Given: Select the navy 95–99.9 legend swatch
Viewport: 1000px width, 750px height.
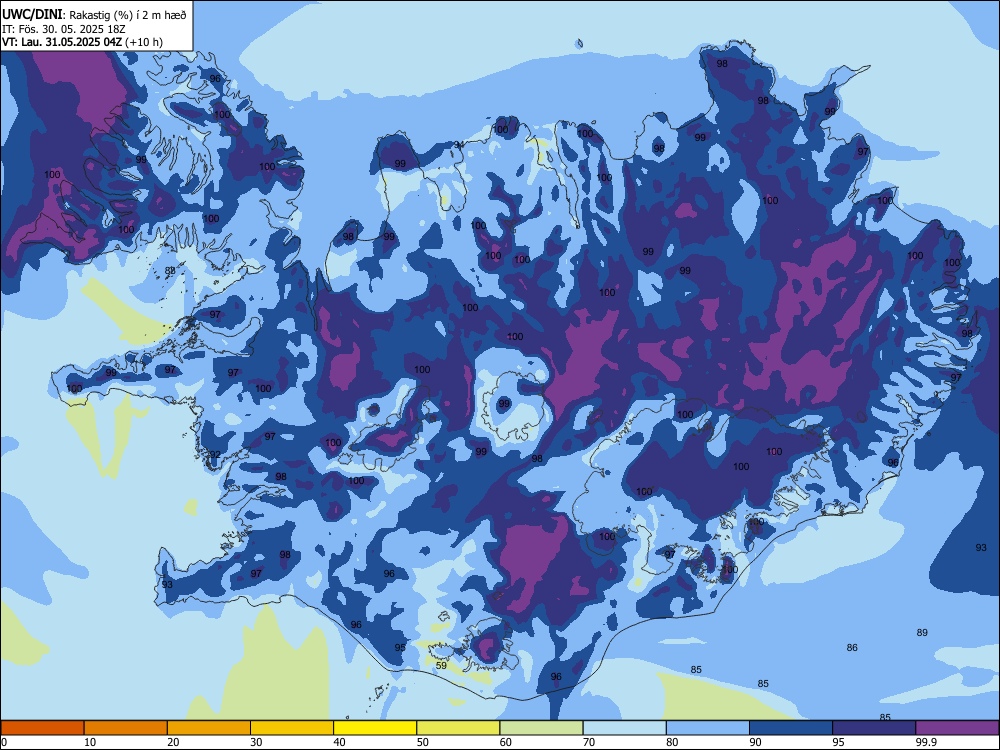Looking at the screenshot, I should pyautogui.click(x=874, y=728).
